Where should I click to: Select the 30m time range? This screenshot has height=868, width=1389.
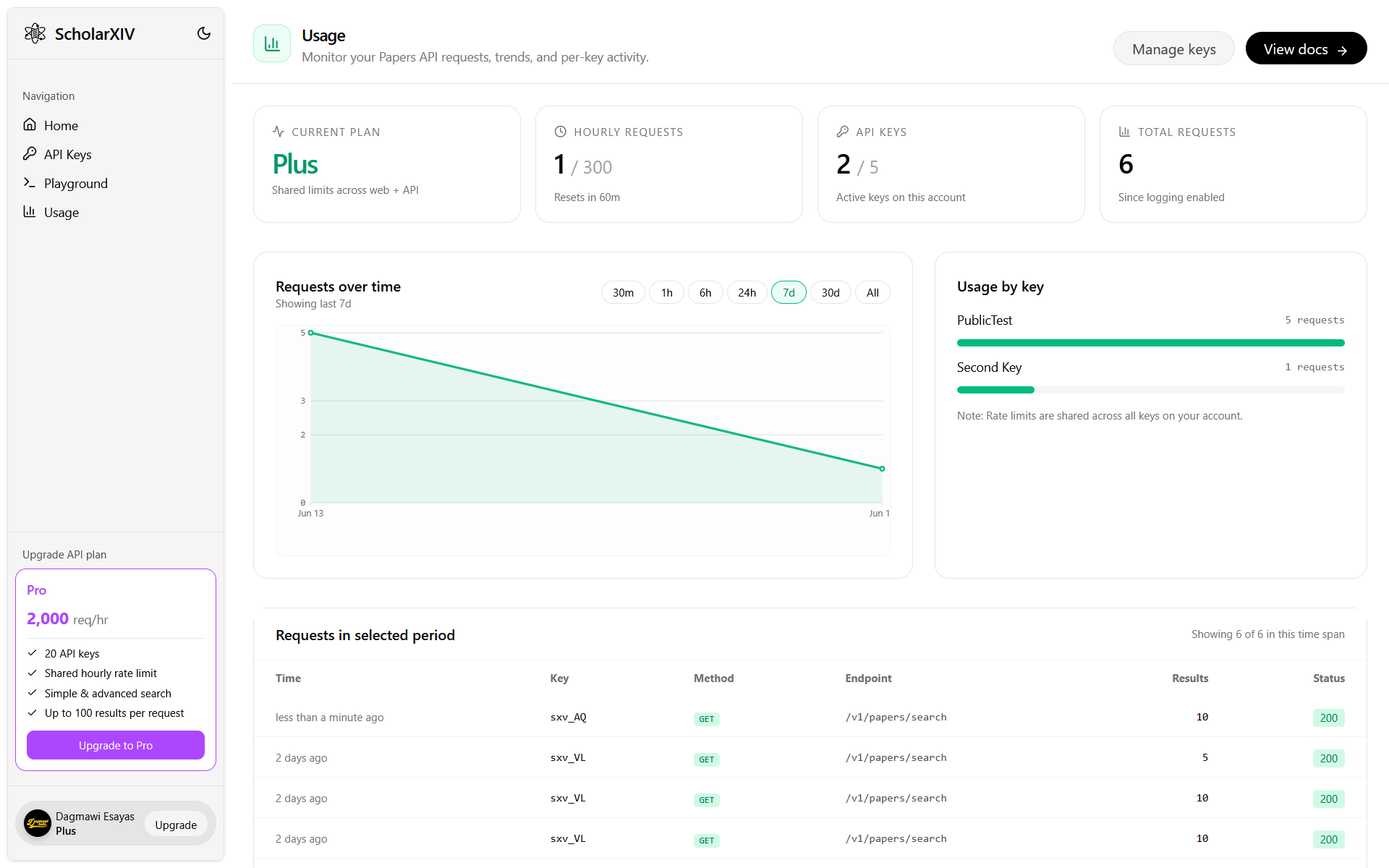point(623,292)
